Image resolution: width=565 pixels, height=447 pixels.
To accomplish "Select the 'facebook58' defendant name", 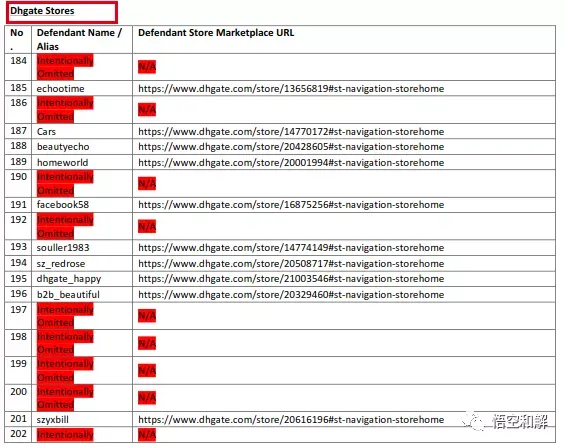I will click(63, 205).
